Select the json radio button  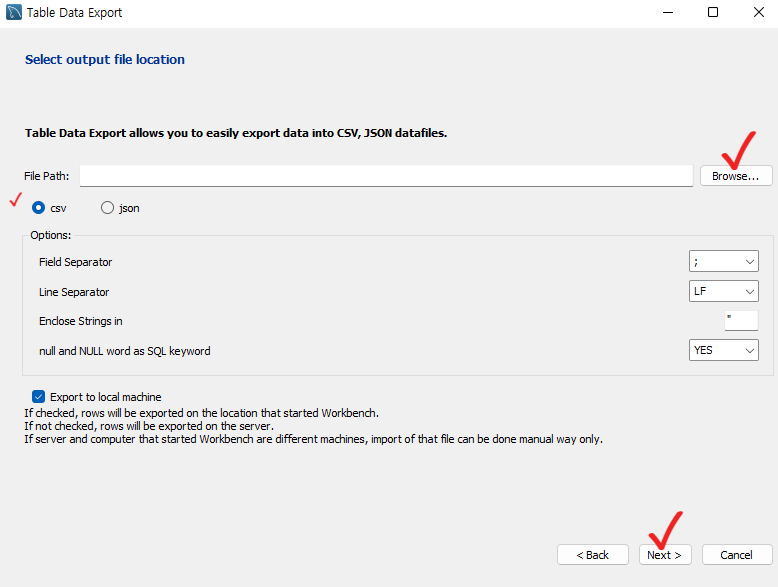click(x=107, y=207)
